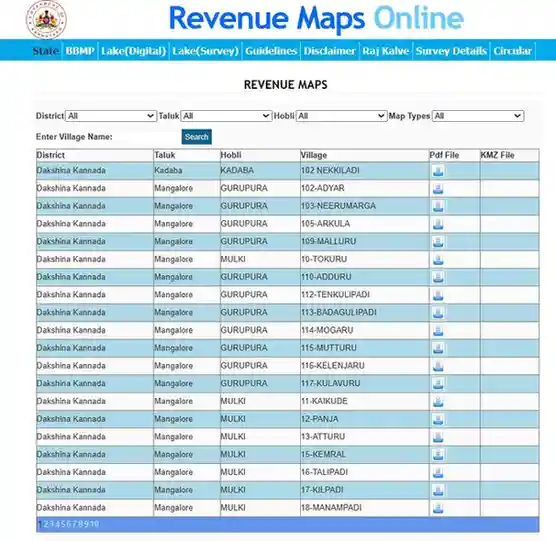Download PDF for 11-KAIKUDE village
The width and height of the screenshot is (556, 541).
[438, 401]
